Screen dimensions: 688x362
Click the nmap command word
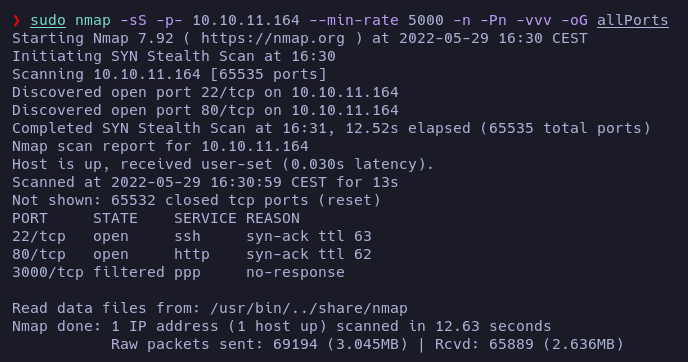pyautogui.click(x=93, y=20)
